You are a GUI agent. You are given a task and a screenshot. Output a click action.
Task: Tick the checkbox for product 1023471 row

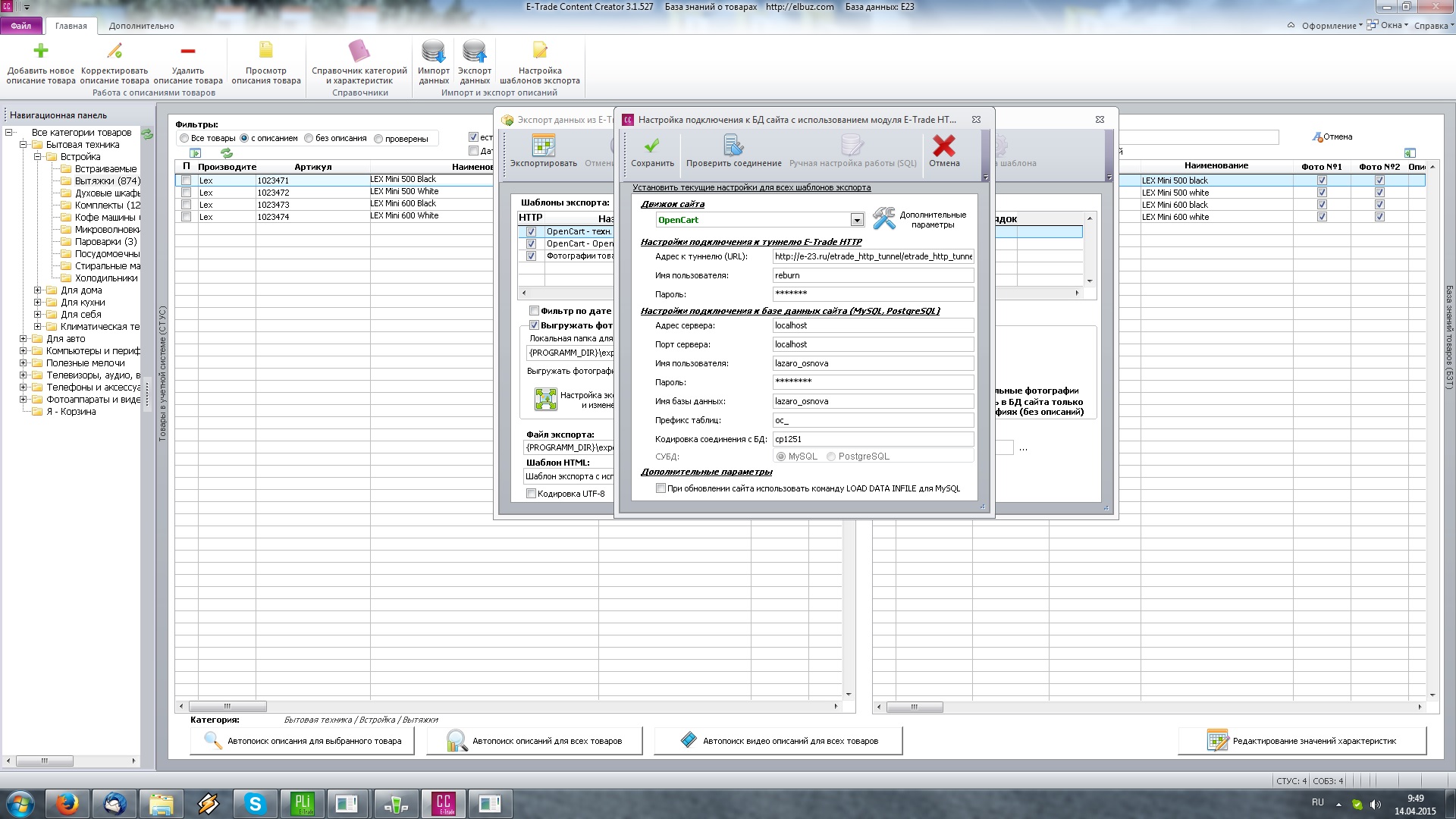point(186,180)
